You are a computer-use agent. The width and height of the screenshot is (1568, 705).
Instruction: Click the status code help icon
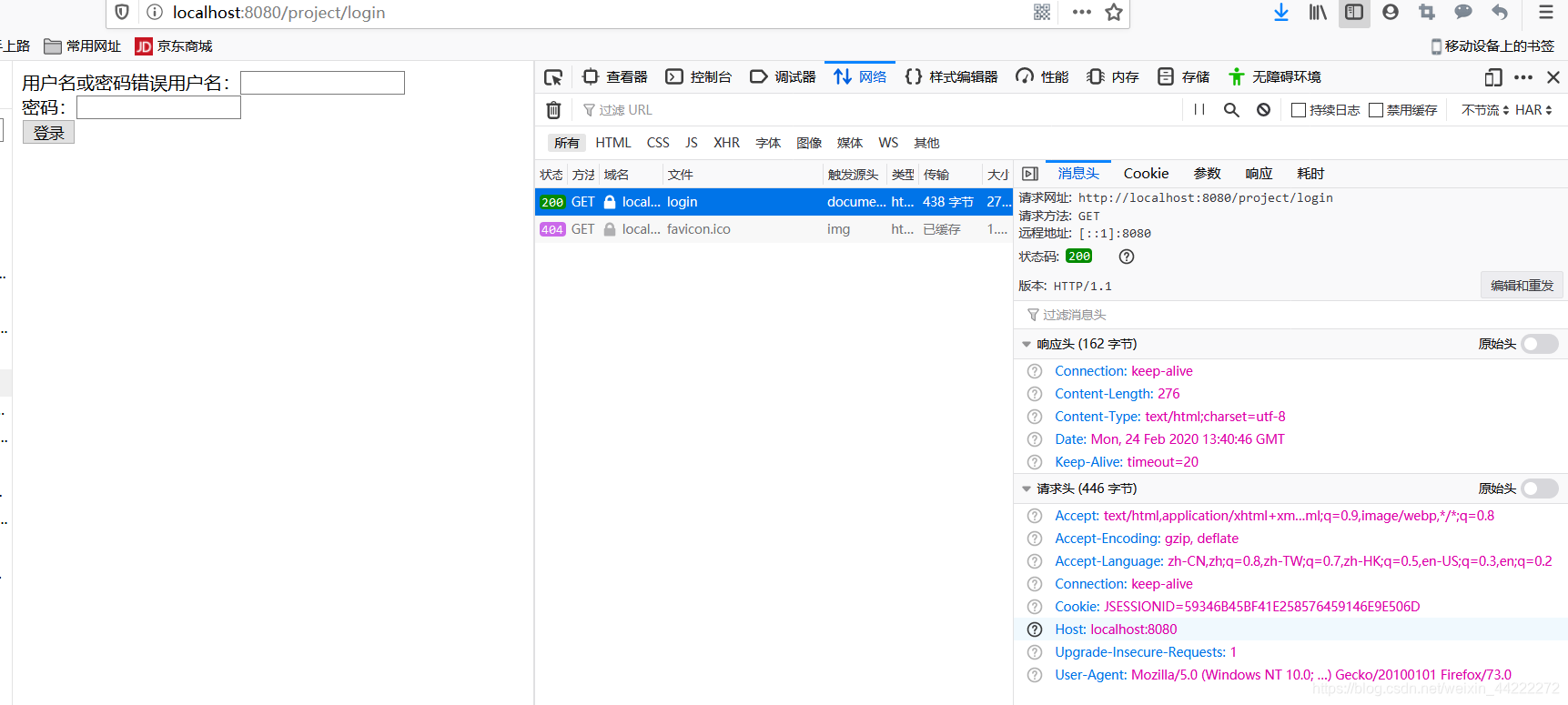click(1127, 257)
